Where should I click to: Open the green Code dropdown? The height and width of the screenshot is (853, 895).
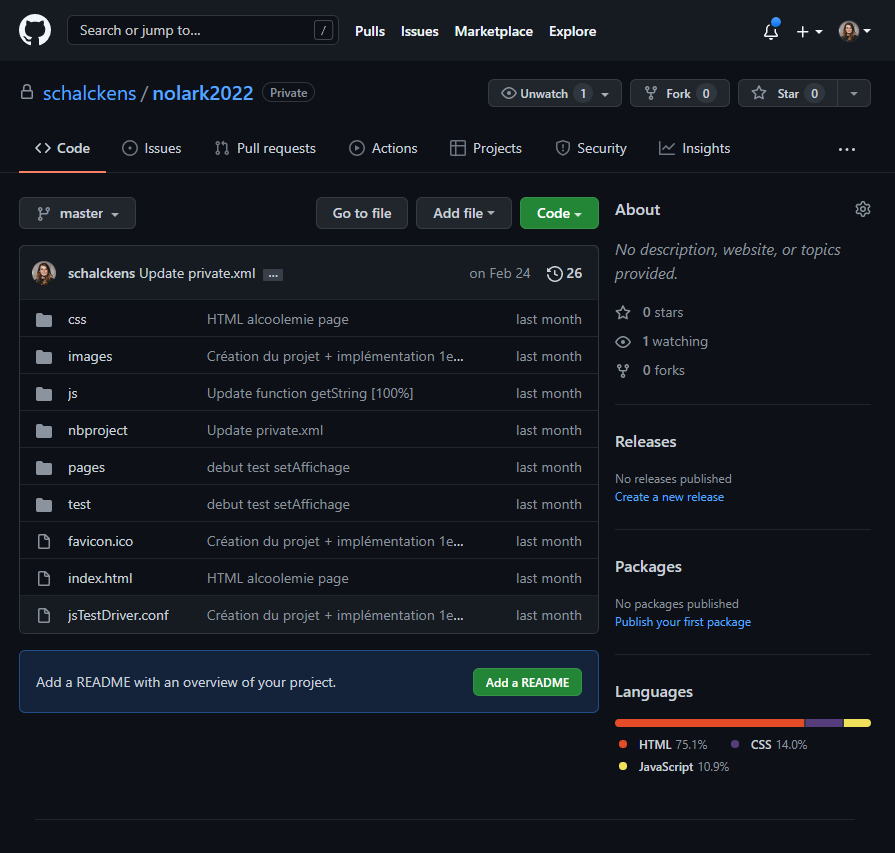coord(559,213)
